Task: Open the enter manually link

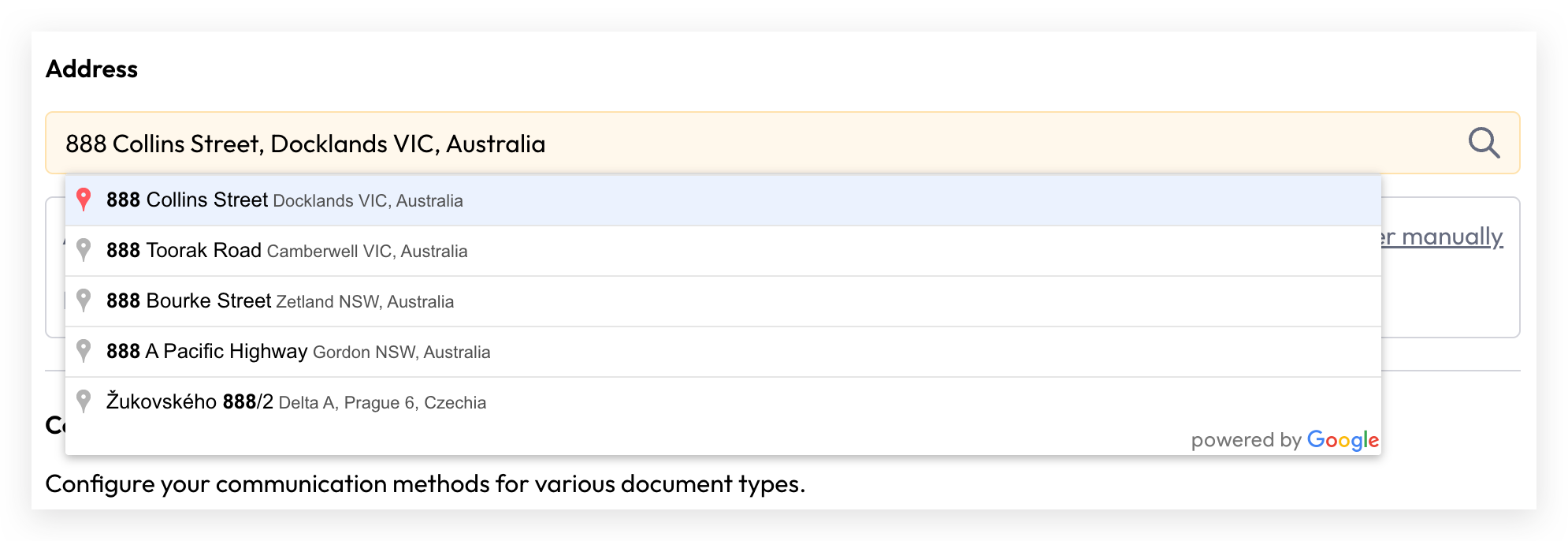Action: tap(1442, 237)
